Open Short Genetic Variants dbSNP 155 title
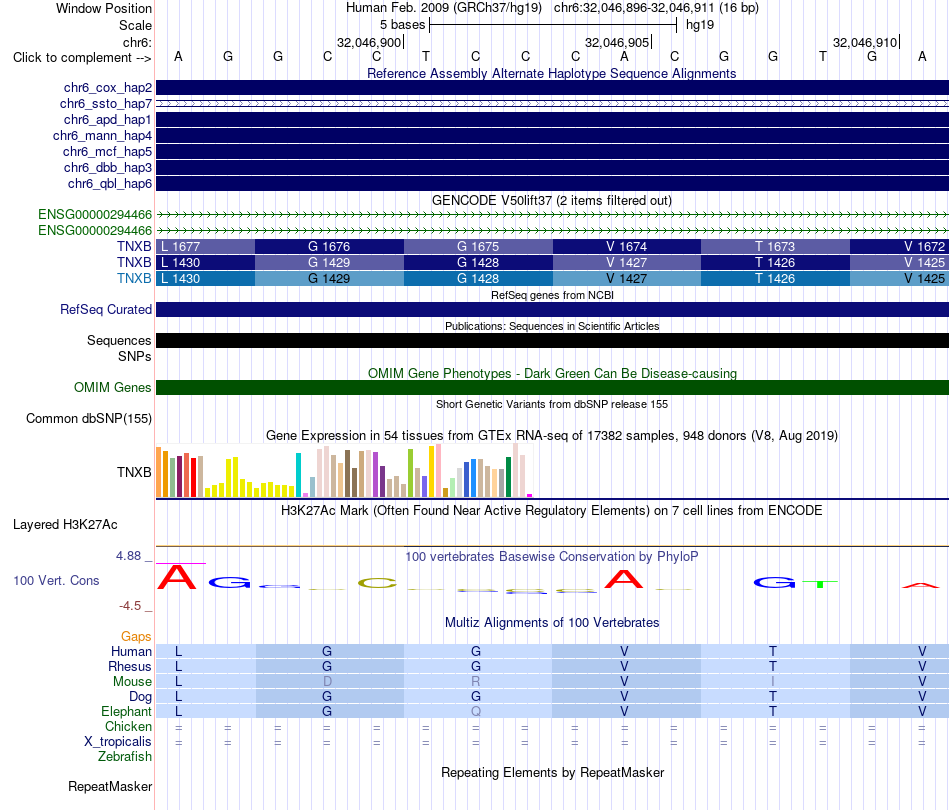The width and height of the screenshot is (950, 810). coord(552,404)
